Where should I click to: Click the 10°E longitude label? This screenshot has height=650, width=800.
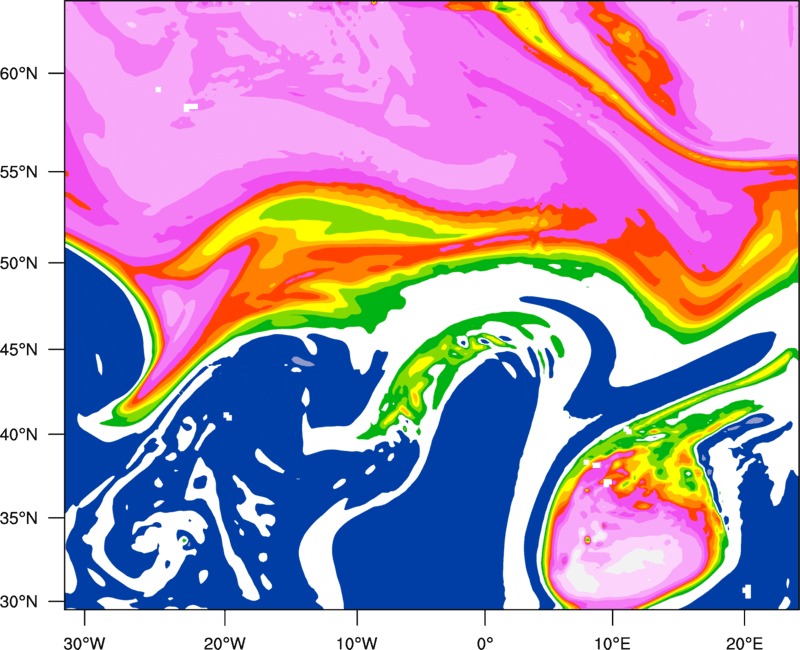pos(612,643)
